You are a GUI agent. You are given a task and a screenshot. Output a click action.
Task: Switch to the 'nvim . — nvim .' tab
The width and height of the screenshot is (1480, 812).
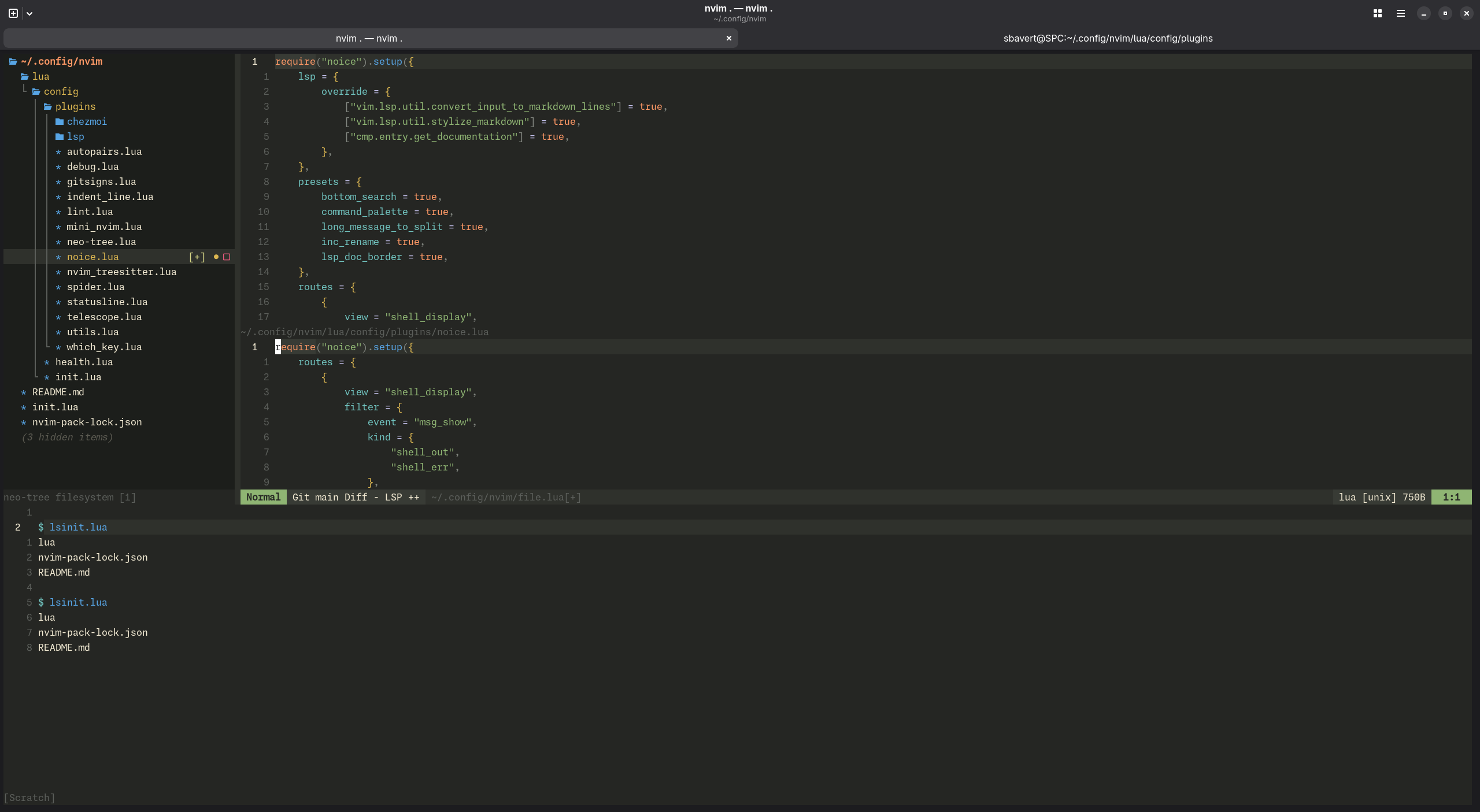pos(370,38)
